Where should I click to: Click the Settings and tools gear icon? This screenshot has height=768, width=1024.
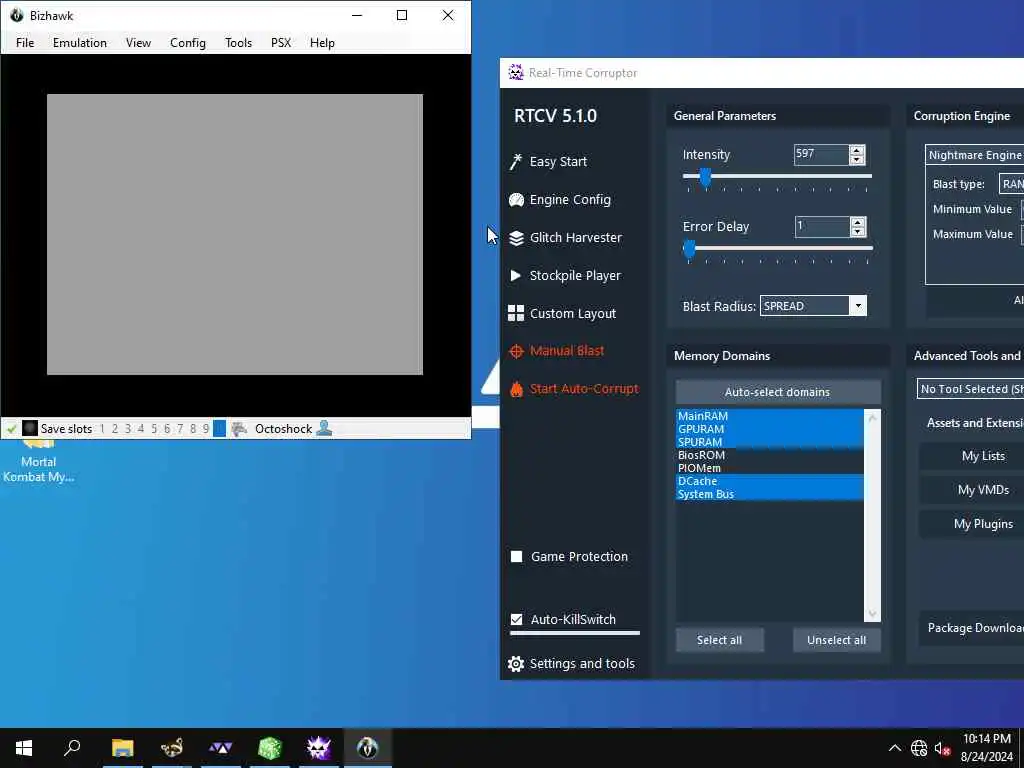point(516,664)
